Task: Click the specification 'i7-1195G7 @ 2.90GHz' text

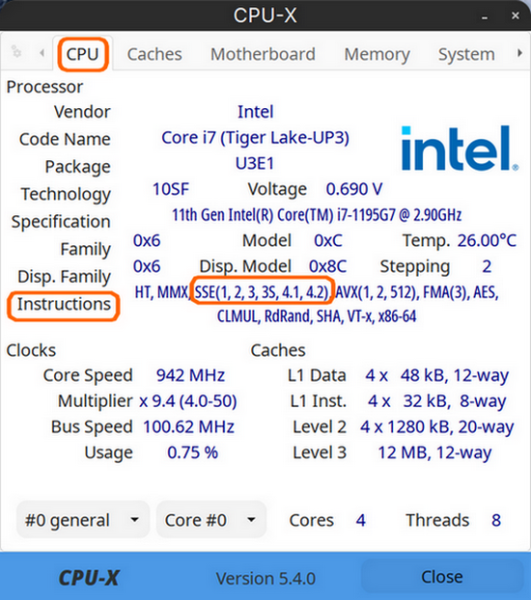Action: [x=399, y=215]
